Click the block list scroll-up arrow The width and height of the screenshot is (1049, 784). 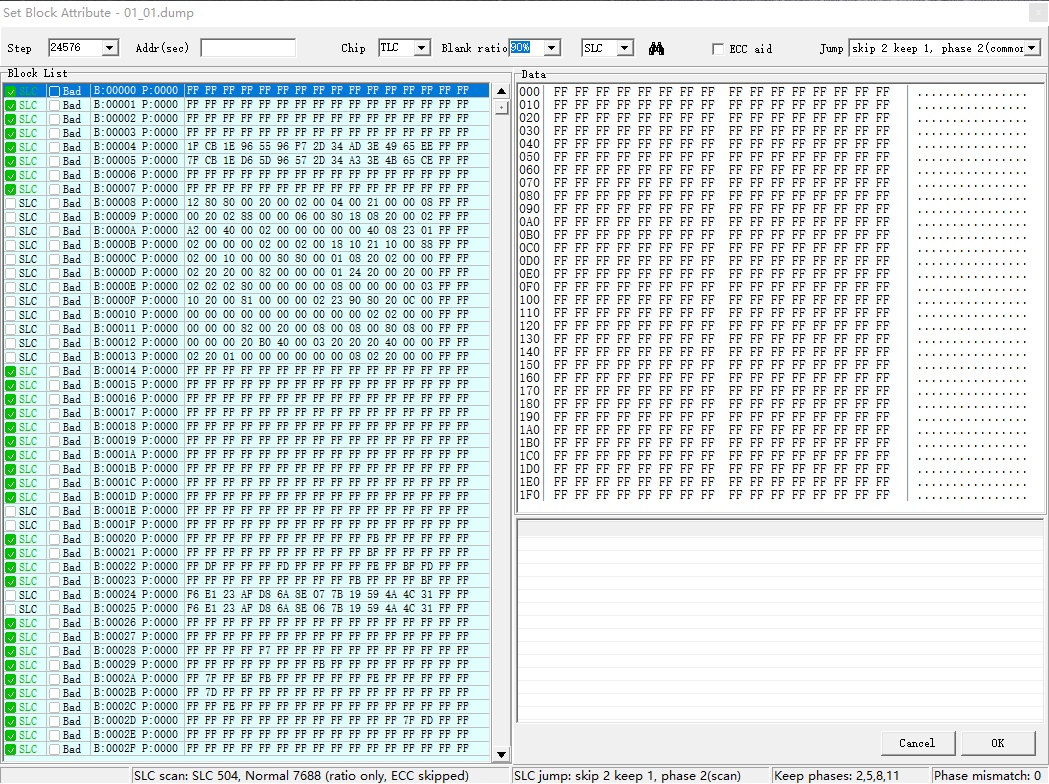pyautogui.click(x=501, y=91)
